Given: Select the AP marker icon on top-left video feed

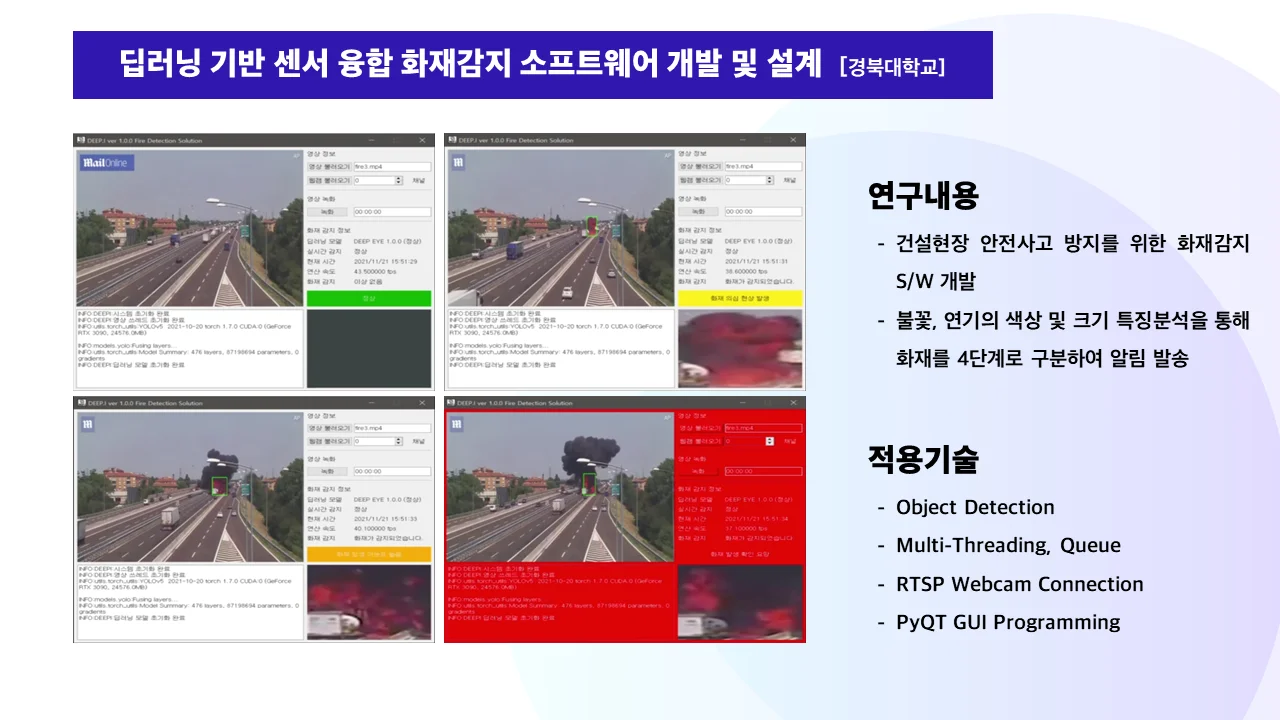Looking at the screenshot, I should point(297,154).
